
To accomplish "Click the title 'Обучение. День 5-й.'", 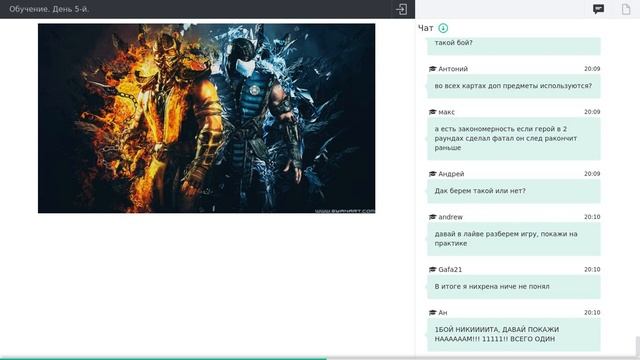I will 49,9.
